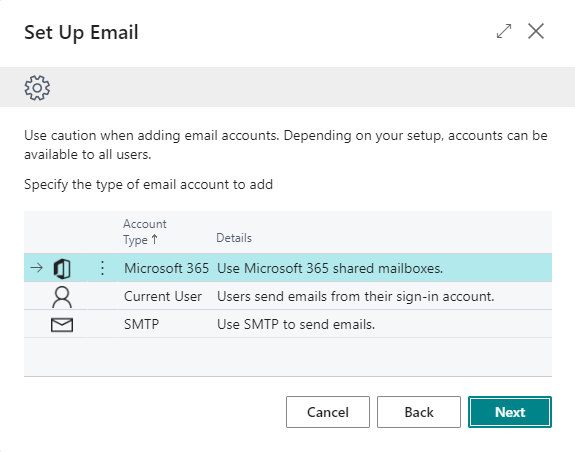Expand dialog with the maximize arrows icon

[504, 31]
